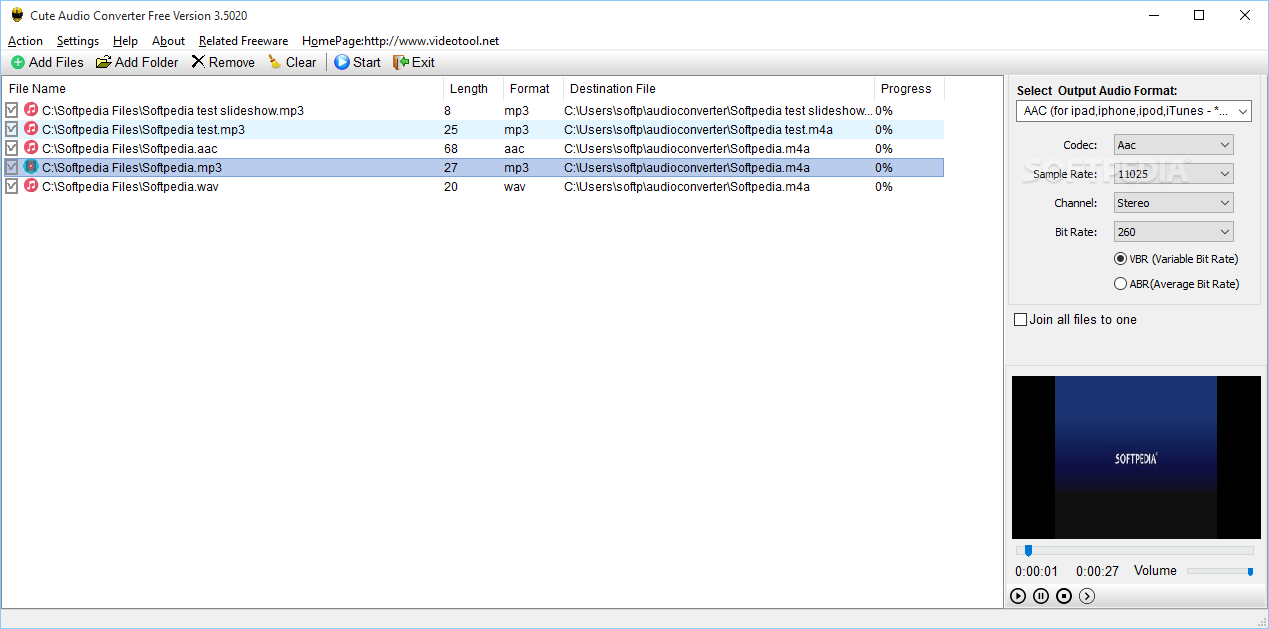This screenshot has width=1269, height=629.
Task: Open the Output Audio Format dropdown
Action: pos(1134,111)
